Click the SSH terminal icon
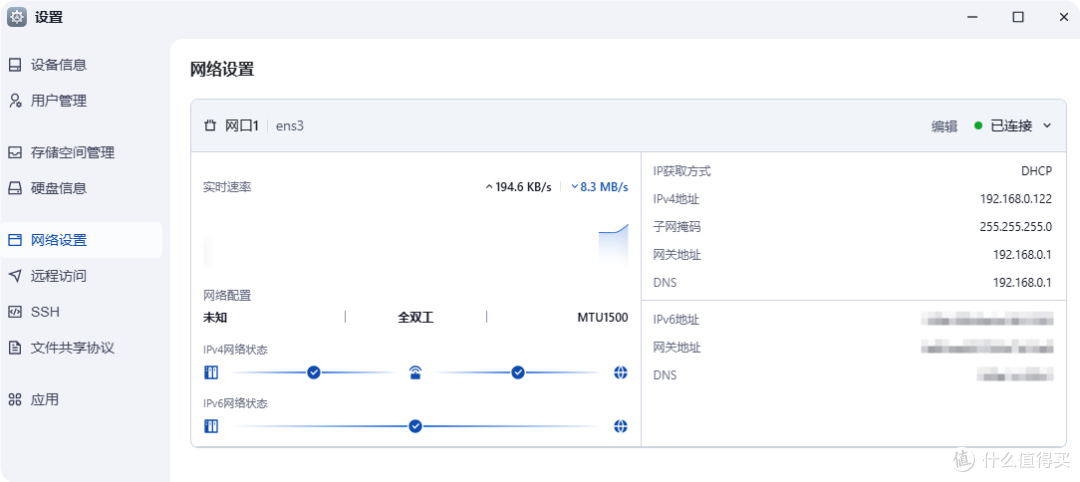 pos(15,312)
